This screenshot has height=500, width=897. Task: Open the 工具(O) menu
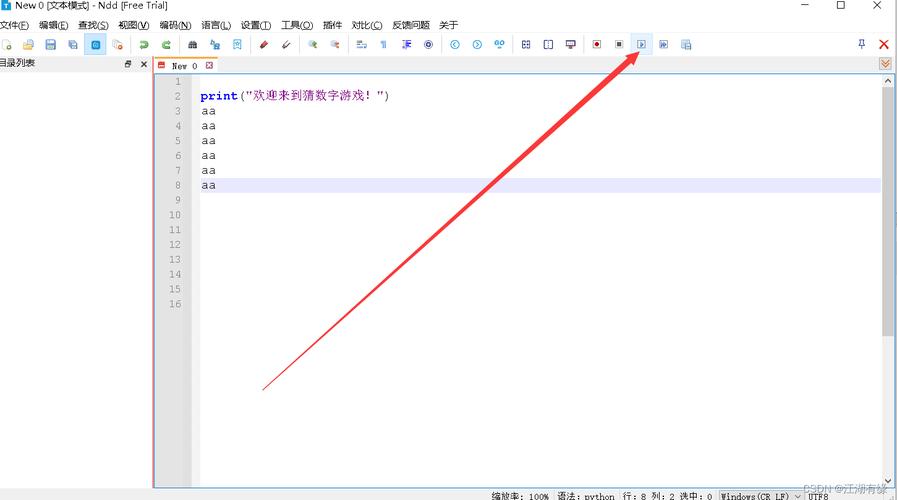[x=297, y=25]
